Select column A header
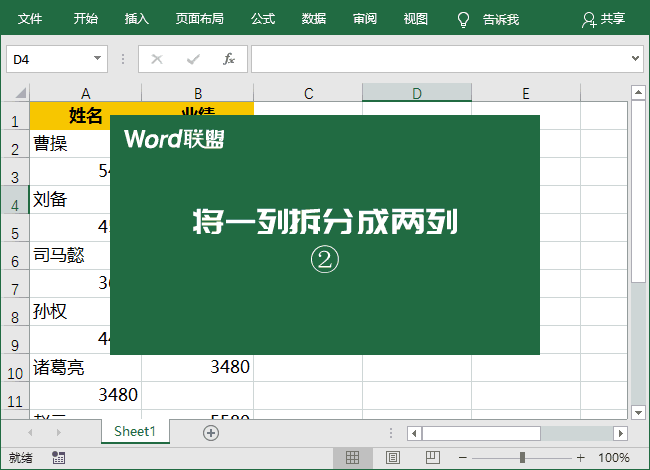 (x=85, y=93)
